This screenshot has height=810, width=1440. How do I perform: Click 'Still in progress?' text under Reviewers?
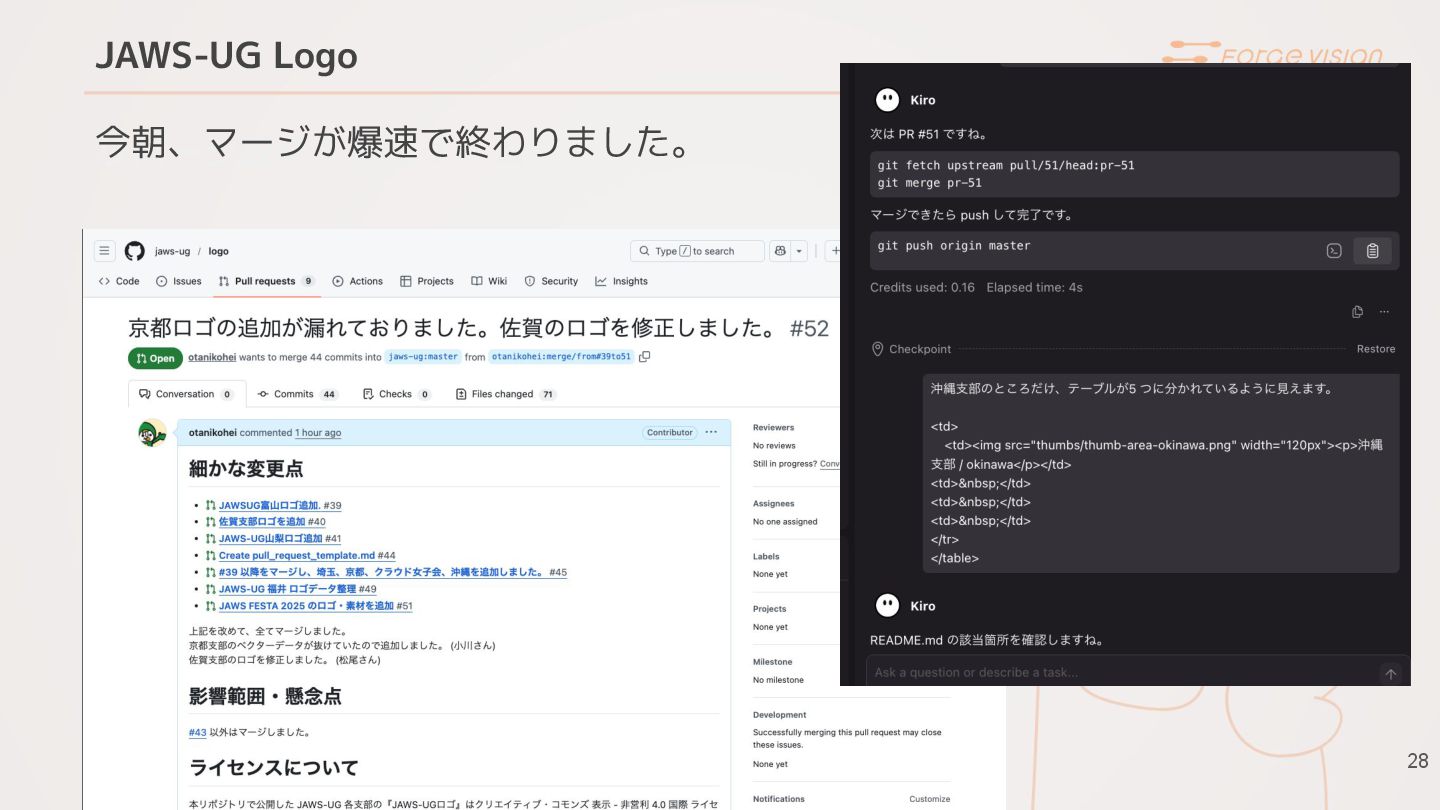[x=785, y=464]
